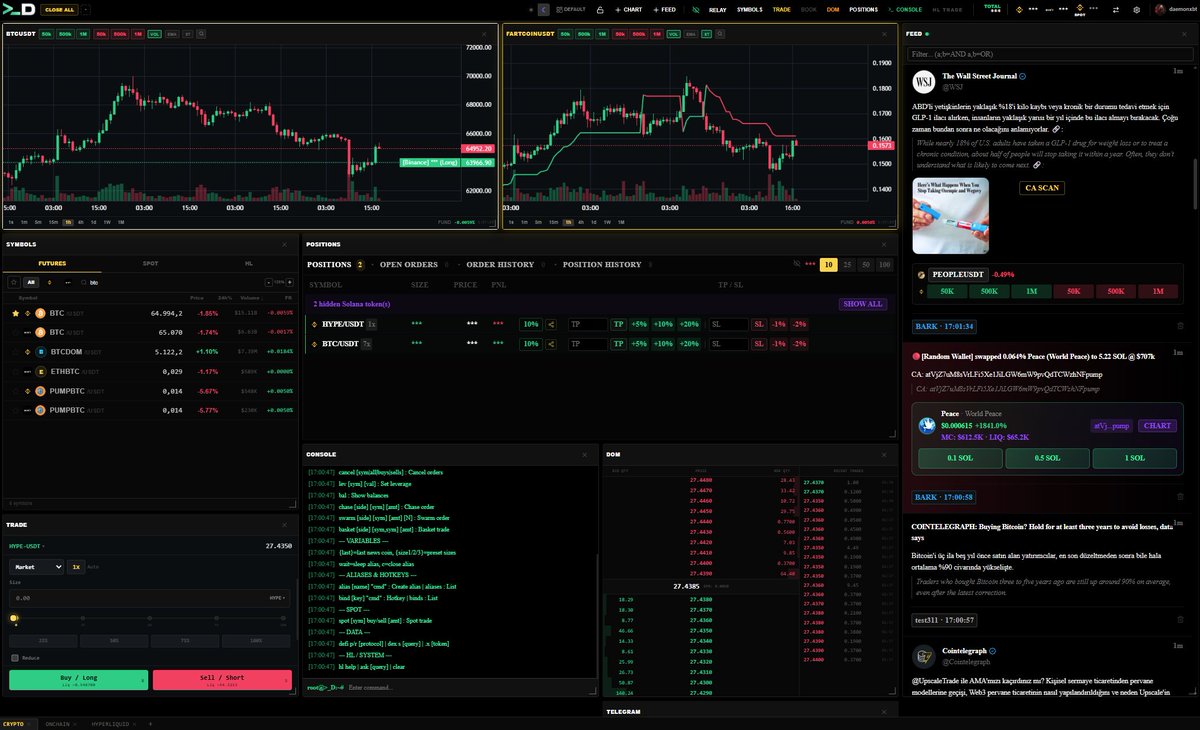1200x730 pixels.
Task: Click SHOW ALL hidden Solana tokens
Action: (862, 304)
